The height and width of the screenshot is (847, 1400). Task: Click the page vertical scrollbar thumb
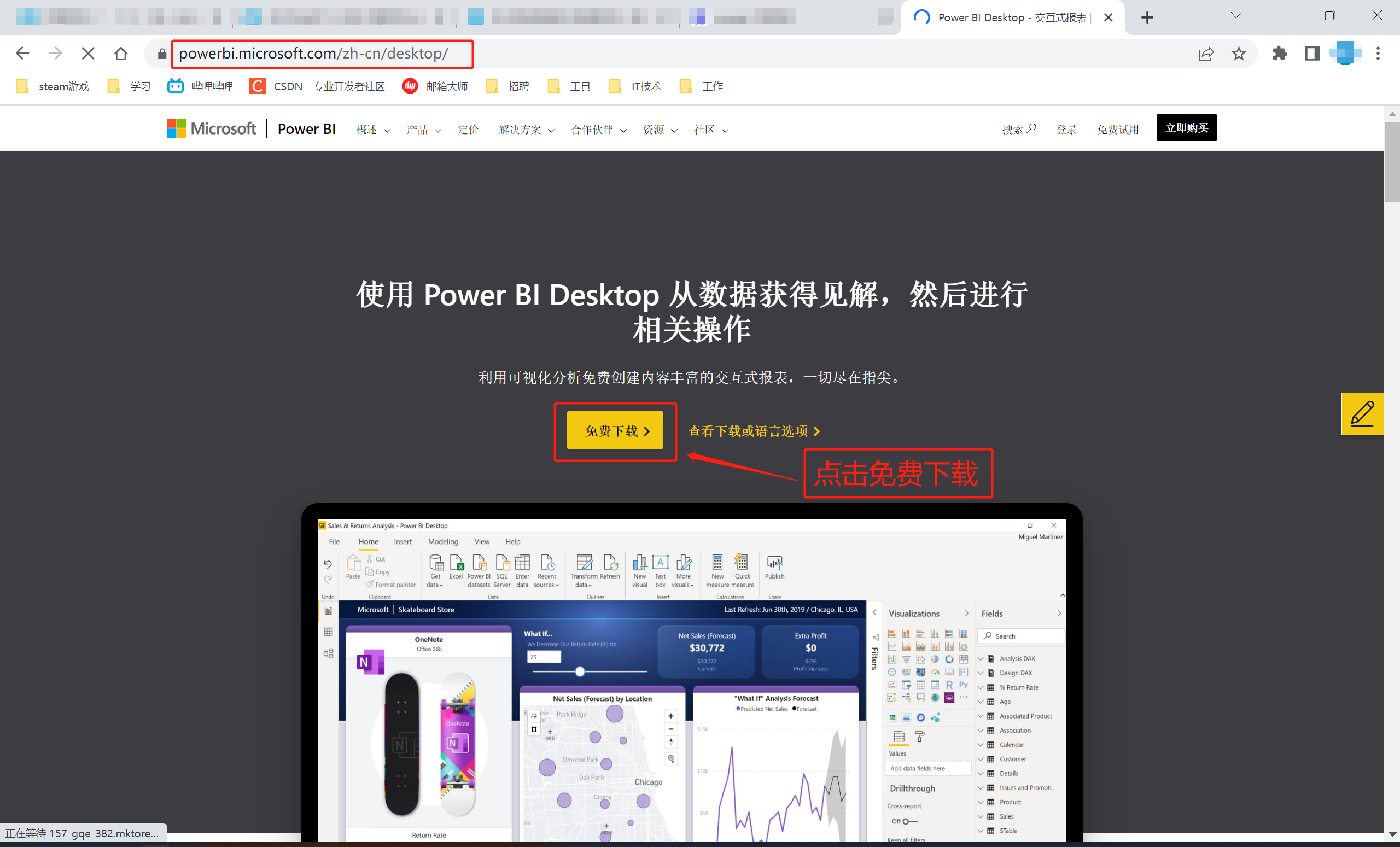coord(1391,162)
